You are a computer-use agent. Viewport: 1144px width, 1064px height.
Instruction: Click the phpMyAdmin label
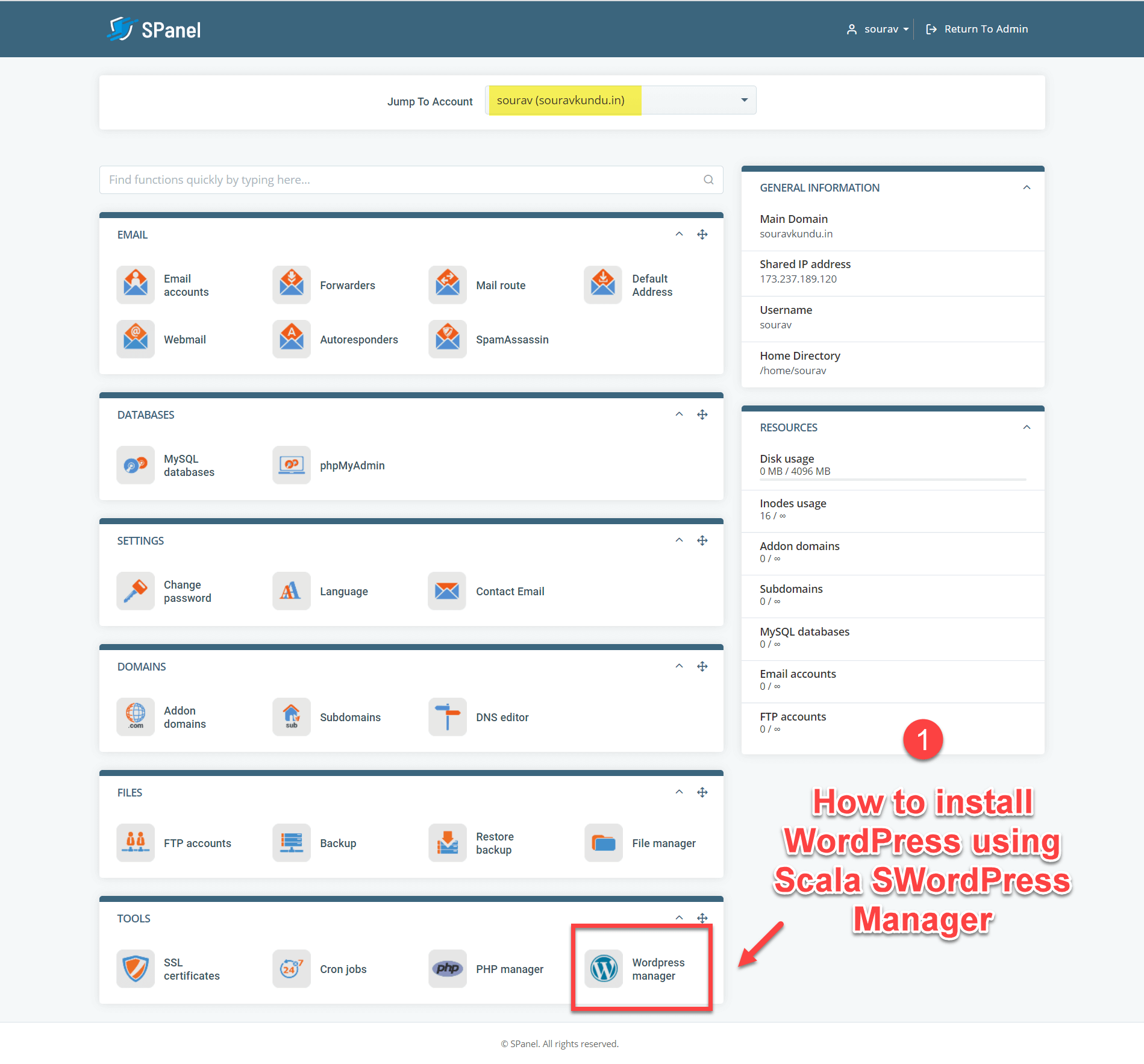click(352, 465)
